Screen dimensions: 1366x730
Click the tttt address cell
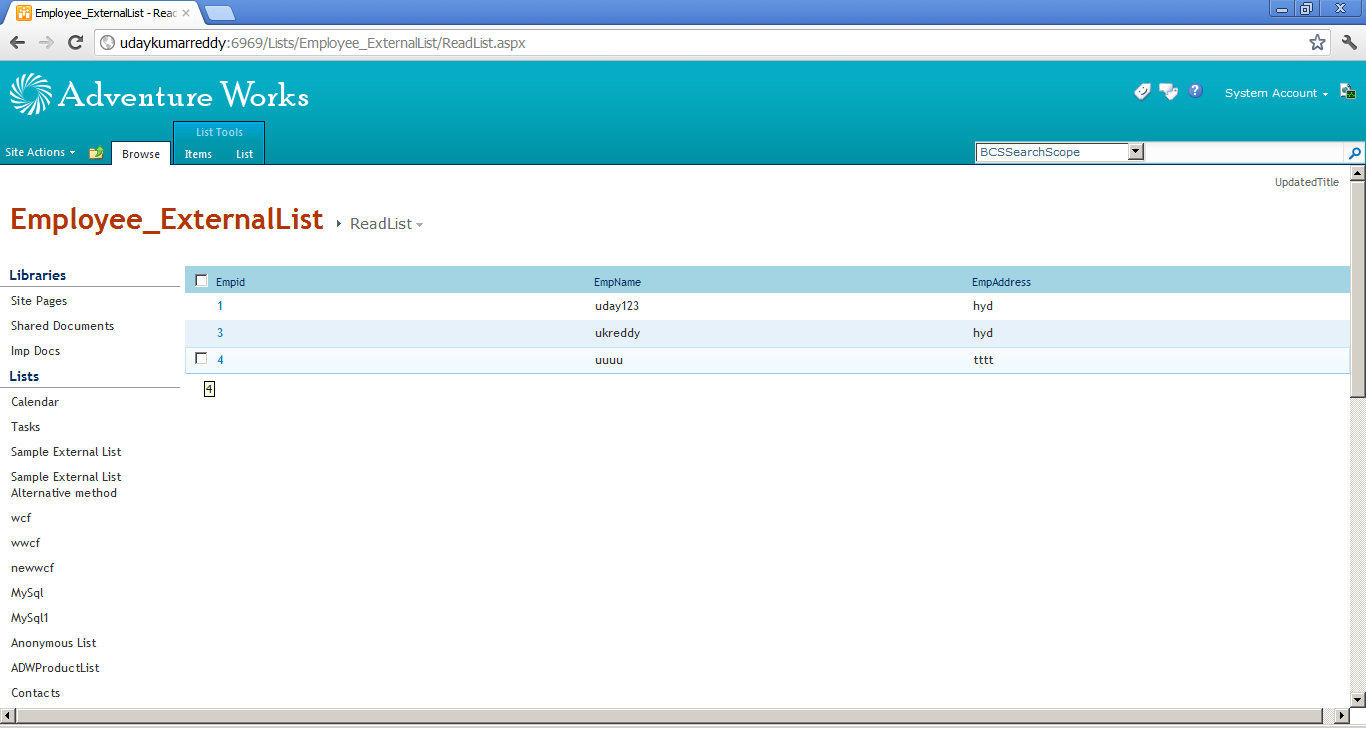[x=983, y=360]
